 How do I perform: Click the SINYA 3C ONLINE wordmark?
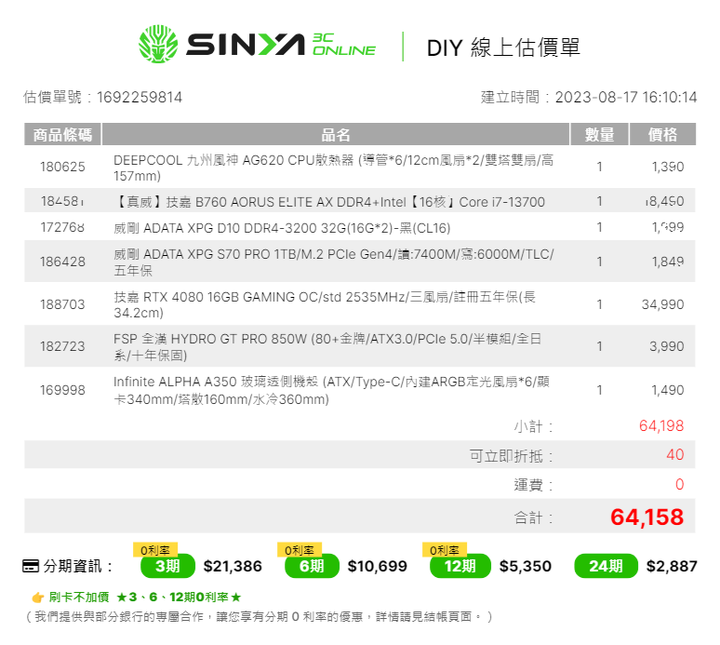281,45
